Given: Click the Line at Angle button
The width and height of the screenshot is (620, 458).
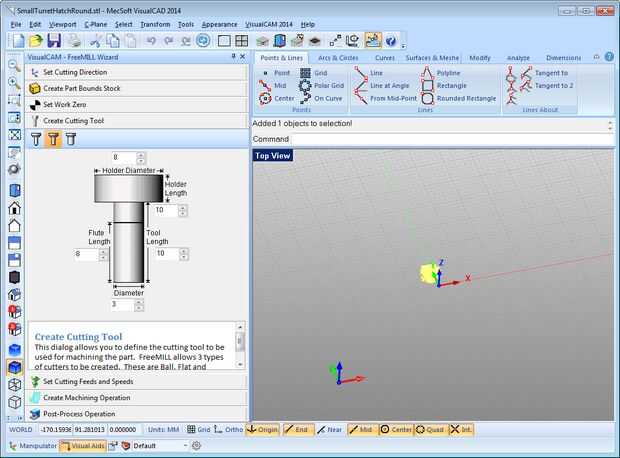Looking at the screenshot, I should (382, 85).
